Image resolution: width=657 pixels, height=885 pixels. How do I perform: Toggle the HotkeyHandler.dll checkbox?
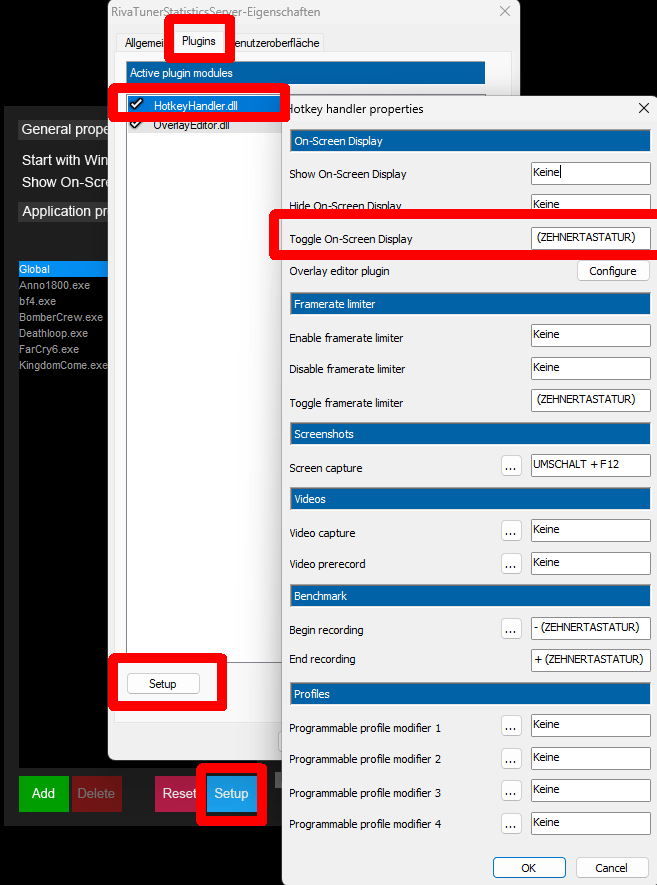coord(136,104)
